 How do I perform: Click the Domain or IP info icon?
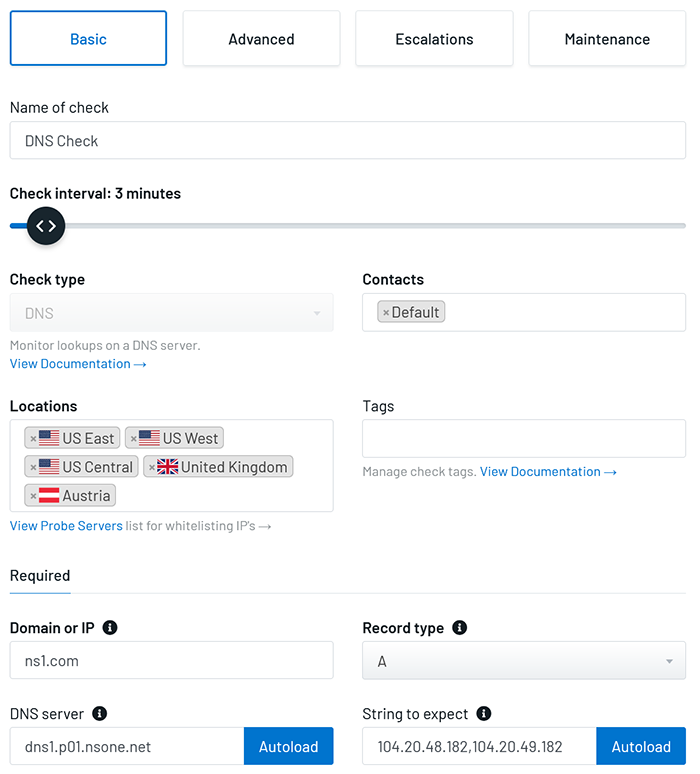pyautogui.click(x=110, y=628)
